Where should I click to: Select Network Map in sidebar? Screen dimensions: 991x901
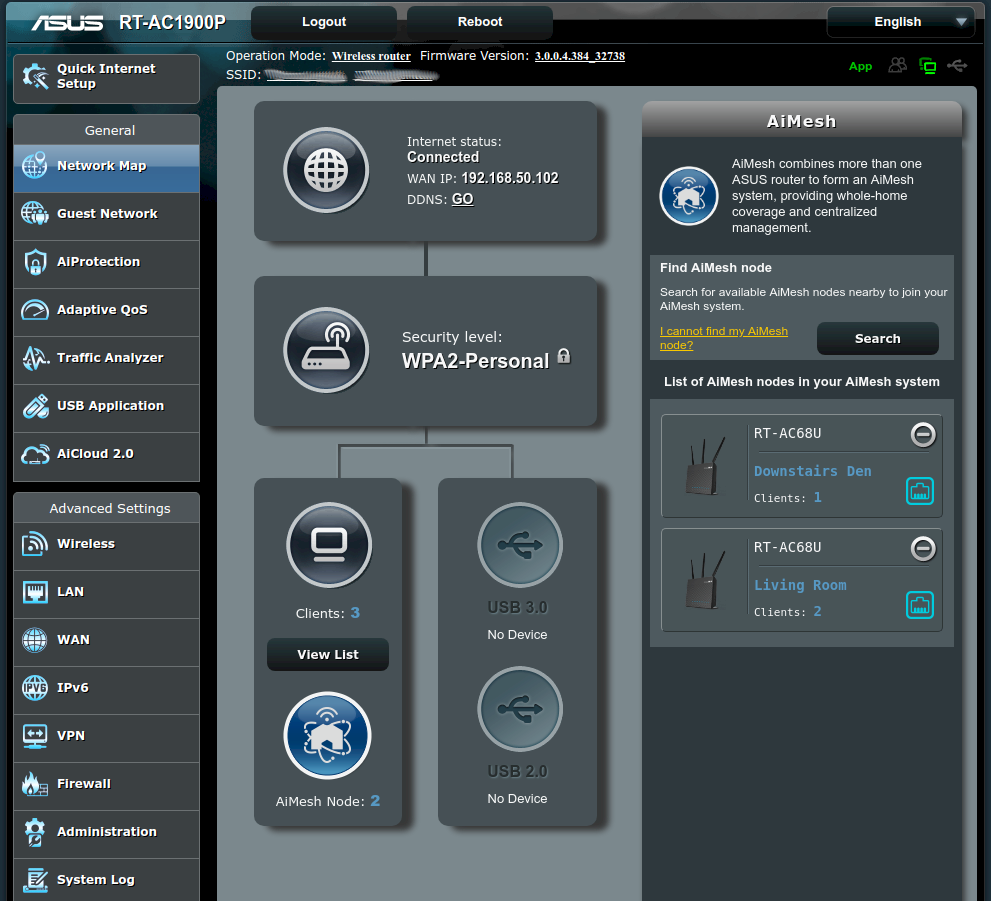pos(106,168)
